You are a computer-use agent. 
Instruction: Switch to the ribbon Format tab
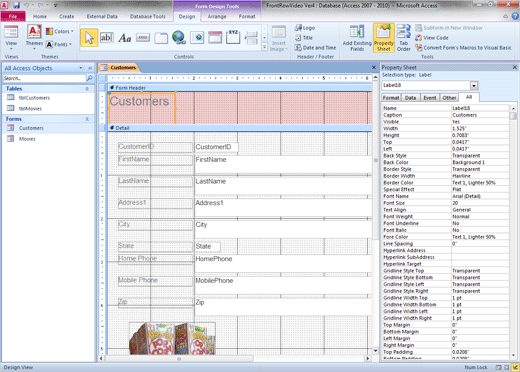(247, 16)
